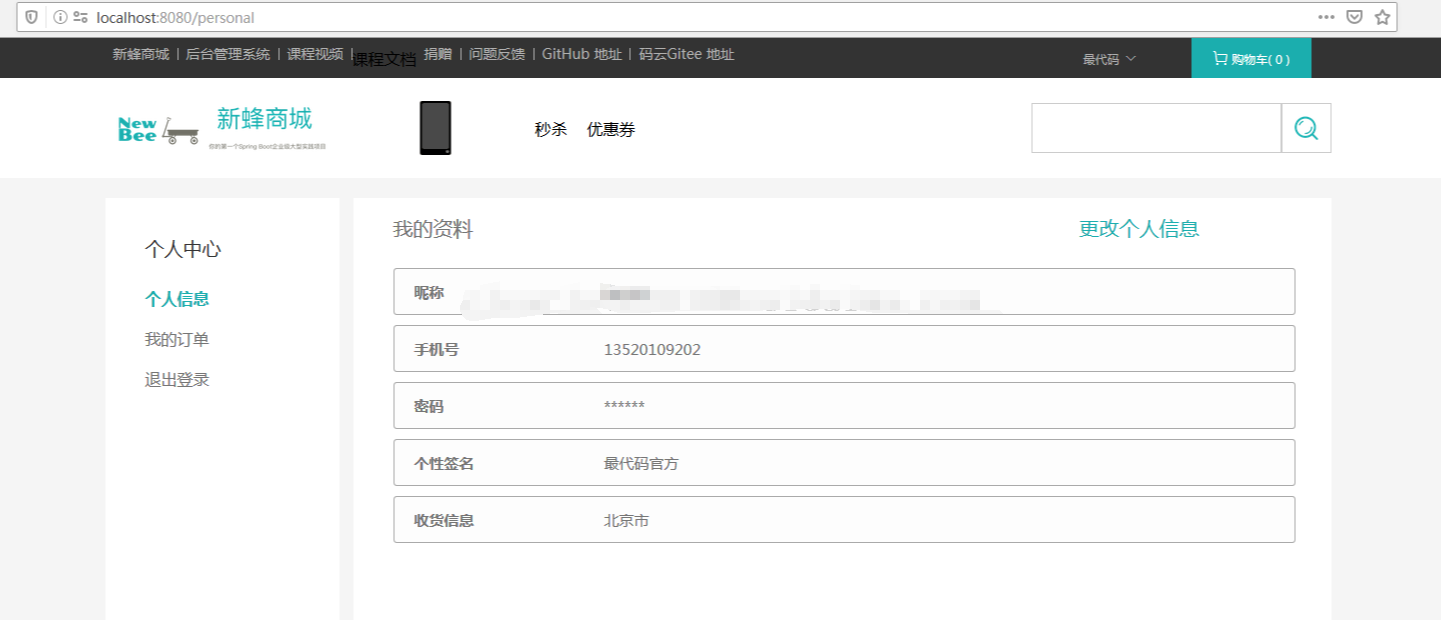Image resolution: width=1441 pixels, height=620 pixels.
Task: Open 我的订单 in sidebar
Action: pos(177,340)
